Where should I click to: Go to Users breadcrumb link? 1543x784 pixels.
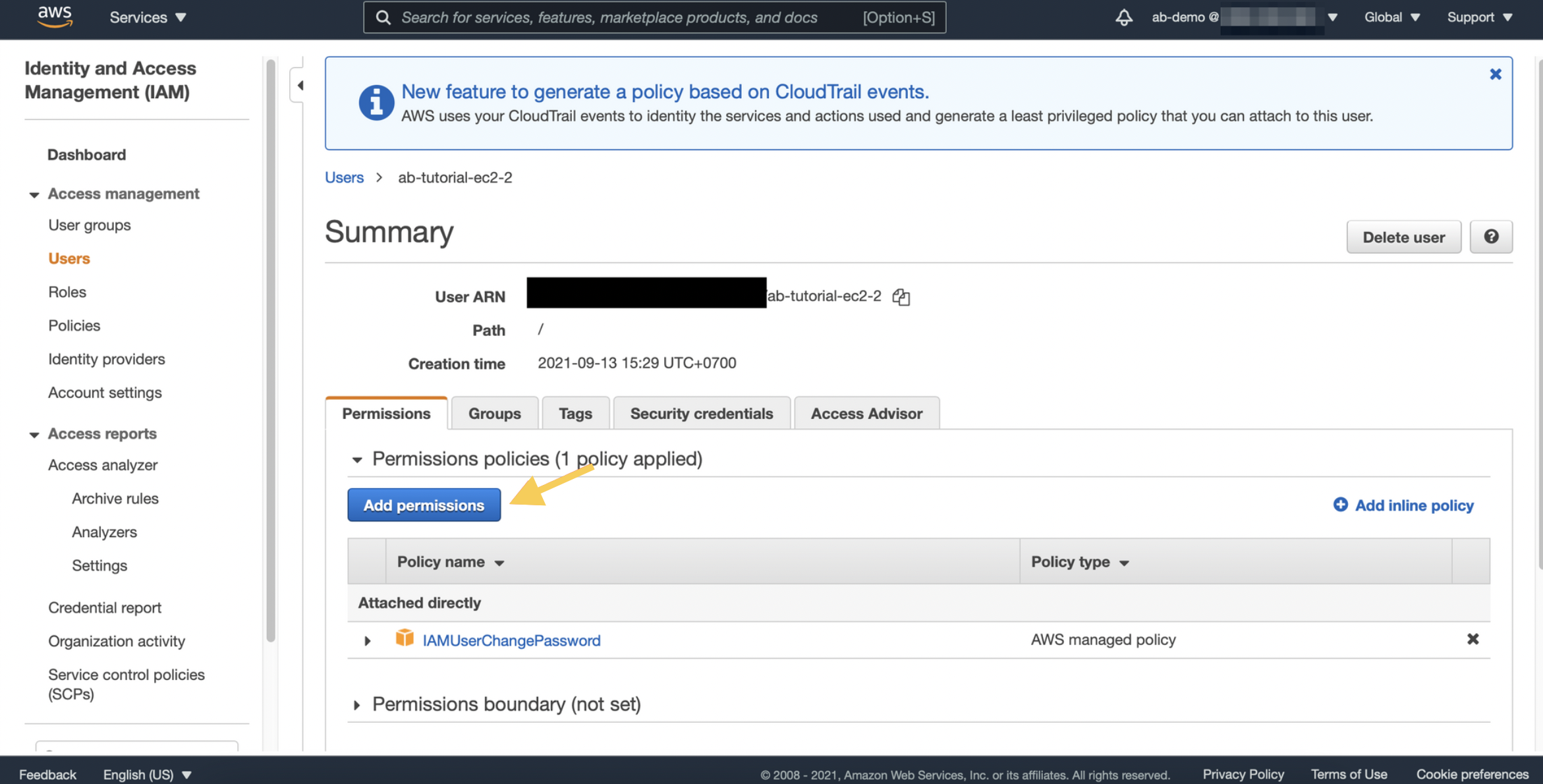[x=344, y=178]
